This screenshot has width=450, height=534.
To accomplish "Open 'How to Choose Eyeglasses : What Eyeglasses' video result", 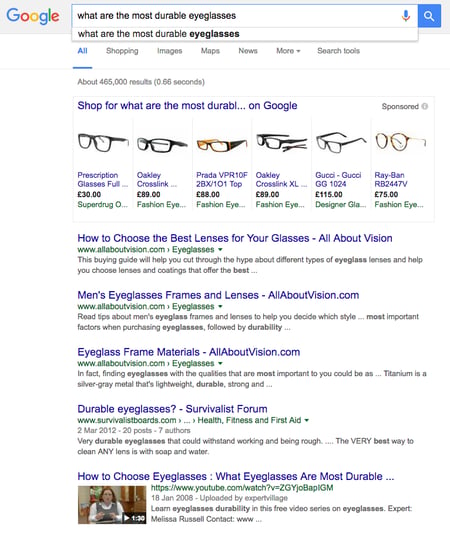I will 236,476.
